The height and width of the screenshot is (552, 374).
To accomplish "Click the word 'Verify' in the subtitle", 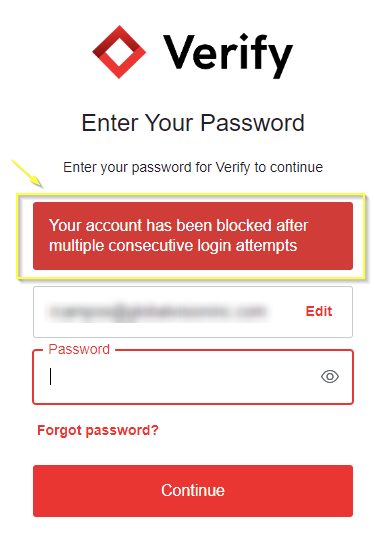I will pos(233,167).
